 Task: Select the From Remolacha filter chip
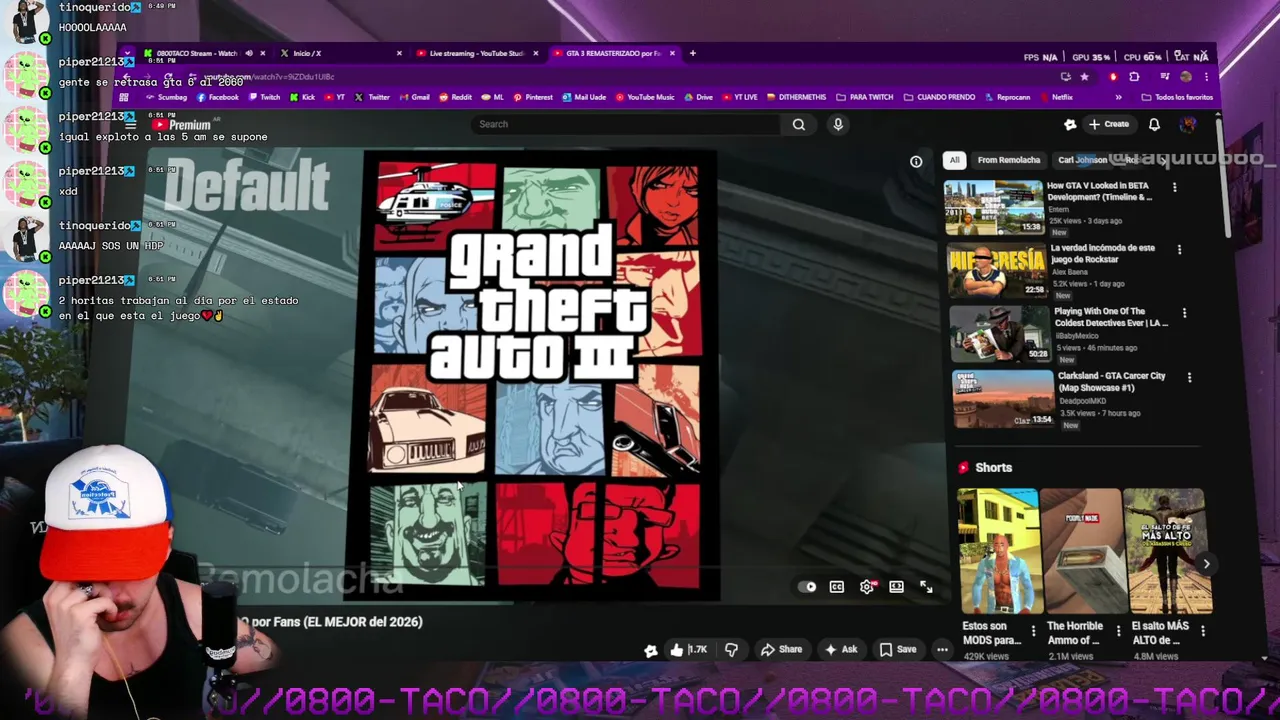1008,160
